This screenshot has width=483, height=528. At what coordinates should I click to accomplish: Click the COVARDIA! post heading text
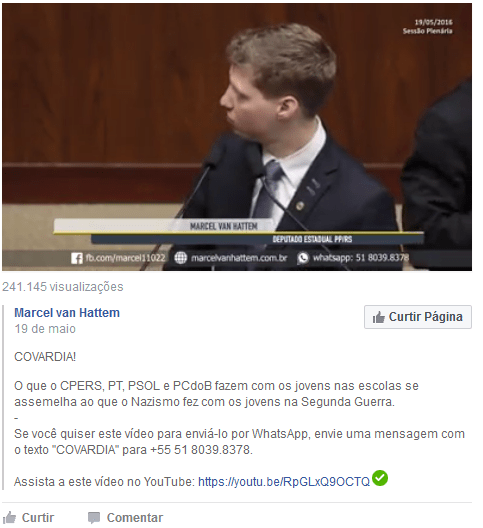tap(45, 357)
